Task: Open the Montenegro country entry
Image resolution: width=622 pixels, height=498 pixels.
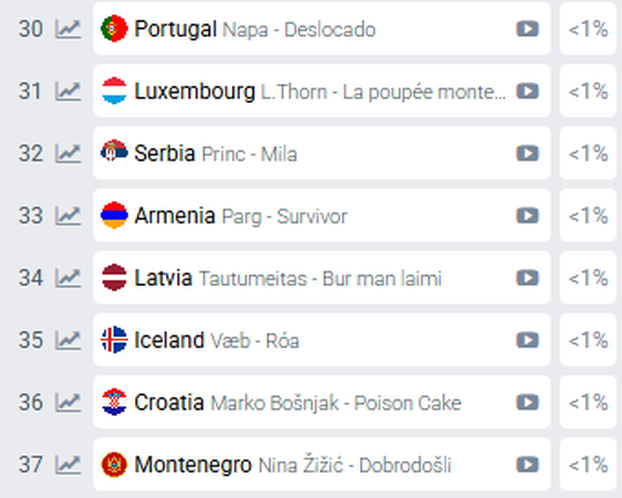Action: pyautogui.click(x=193, y=465)
